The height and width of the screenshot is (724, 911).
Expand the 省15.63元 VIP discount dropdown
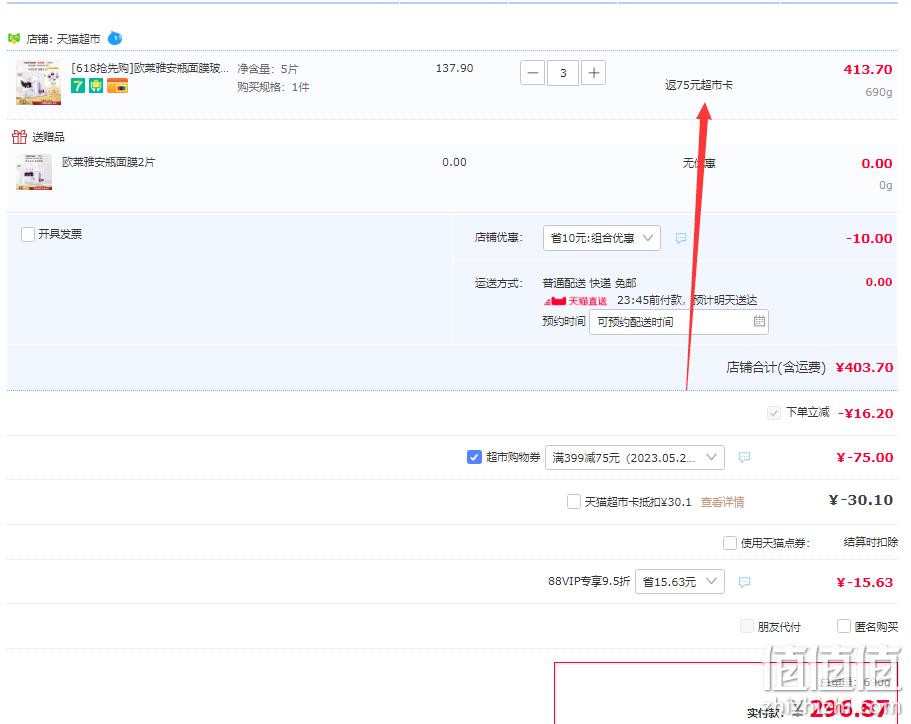coord(680,582)
